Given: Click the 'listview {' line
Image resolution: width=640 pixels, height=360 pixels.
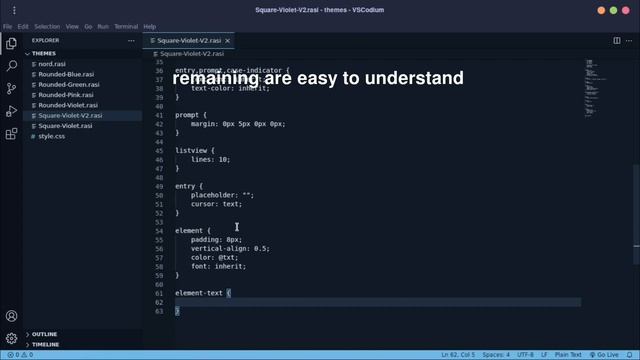Looking at the screenshot, I should [x=195, y=151].
